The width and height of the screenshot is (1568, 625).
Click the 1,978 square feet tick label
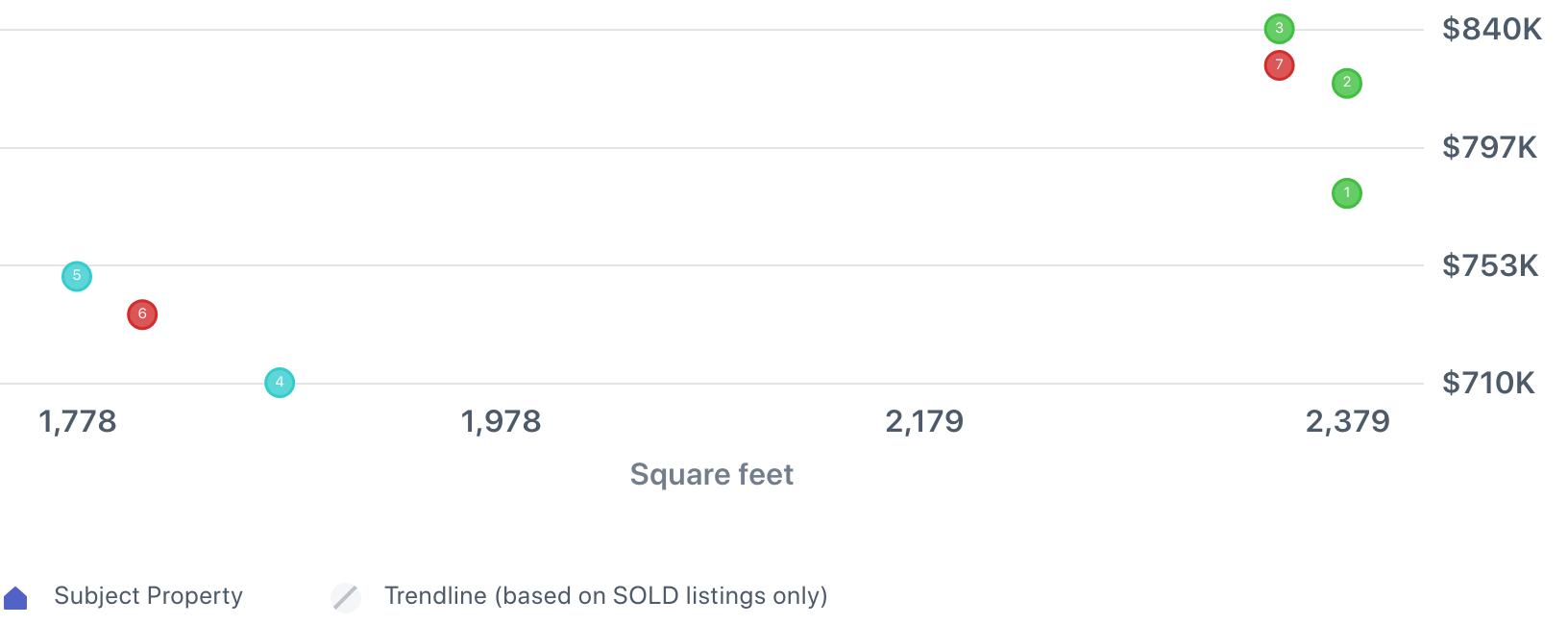click(501, 421)
